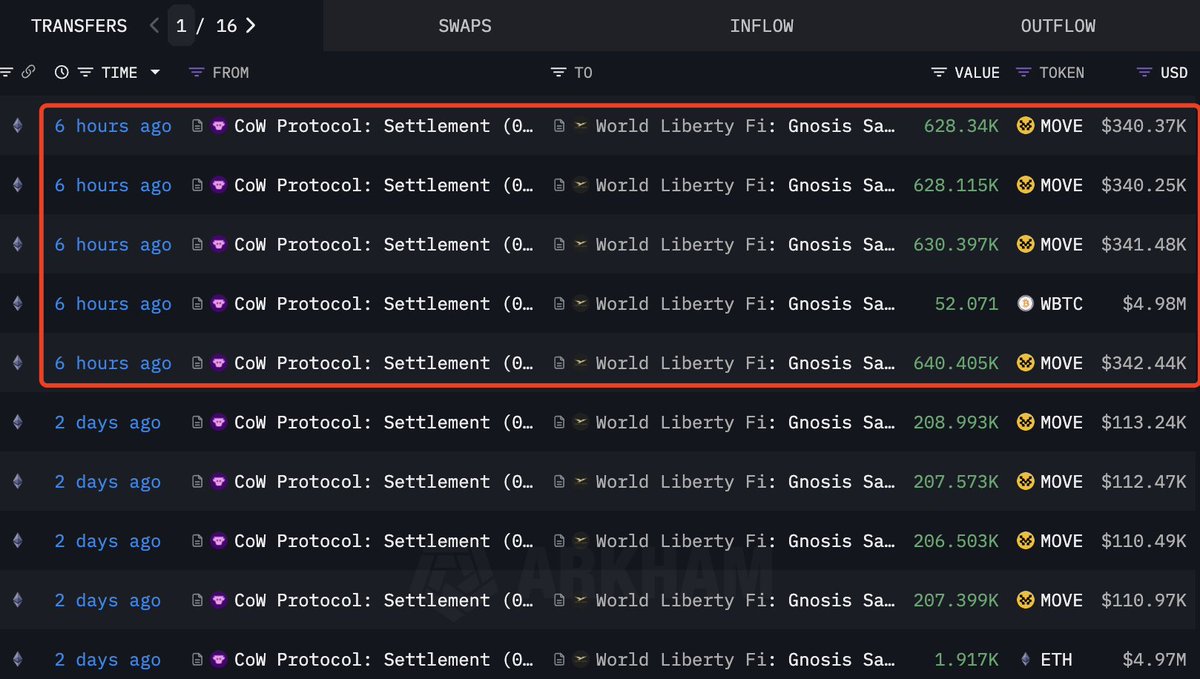Open the VALUE column filter

(938, 72)
